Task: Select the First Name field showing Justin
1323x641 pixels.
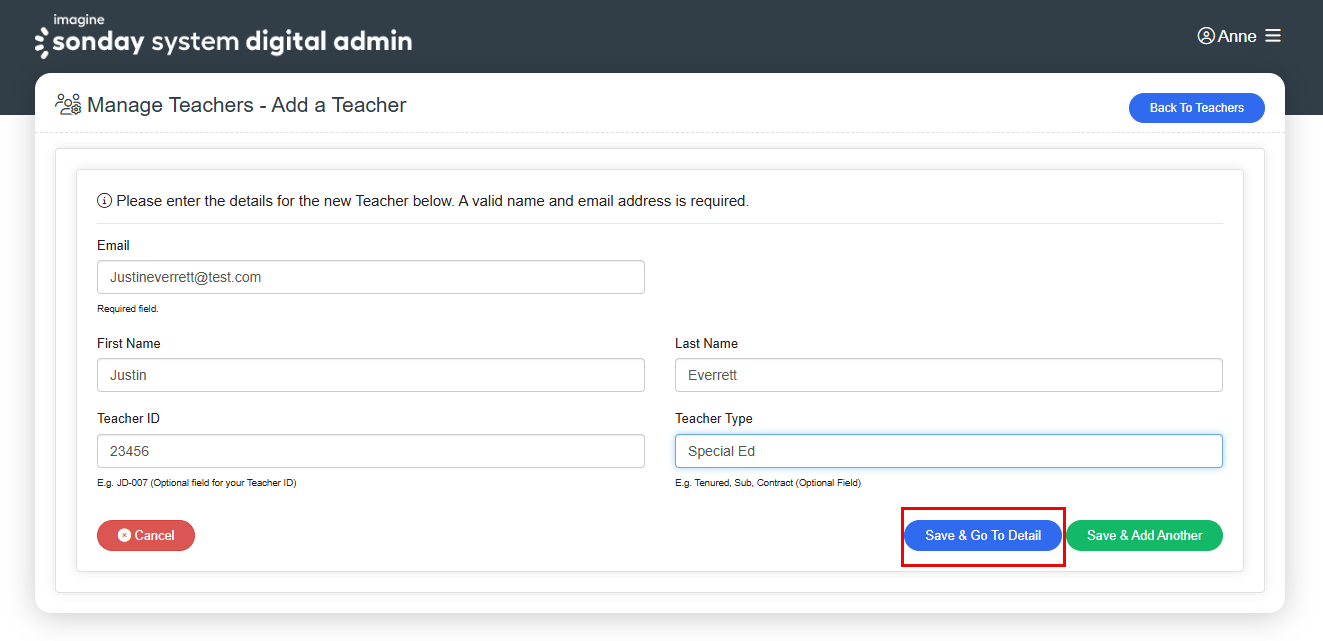Action: coord(370,374)
